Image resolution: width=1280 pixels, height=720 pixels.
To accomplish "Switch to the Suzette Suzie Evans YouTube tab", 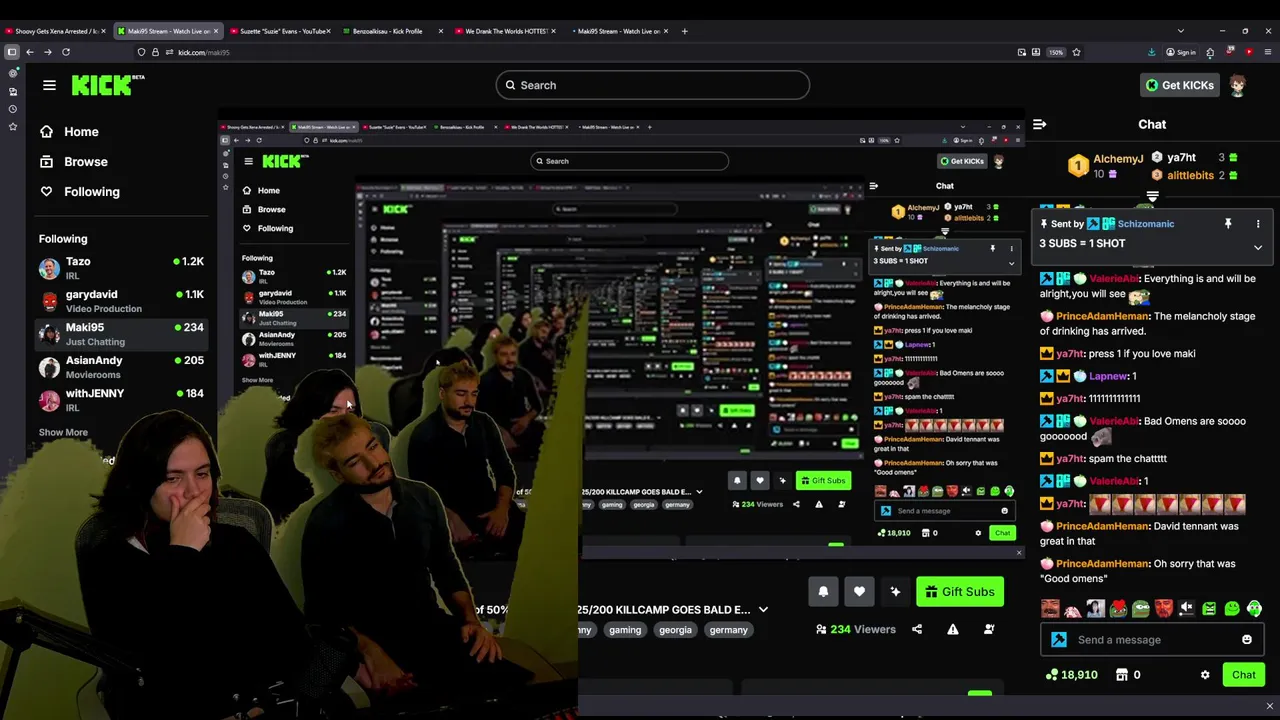I will point(283,31).
